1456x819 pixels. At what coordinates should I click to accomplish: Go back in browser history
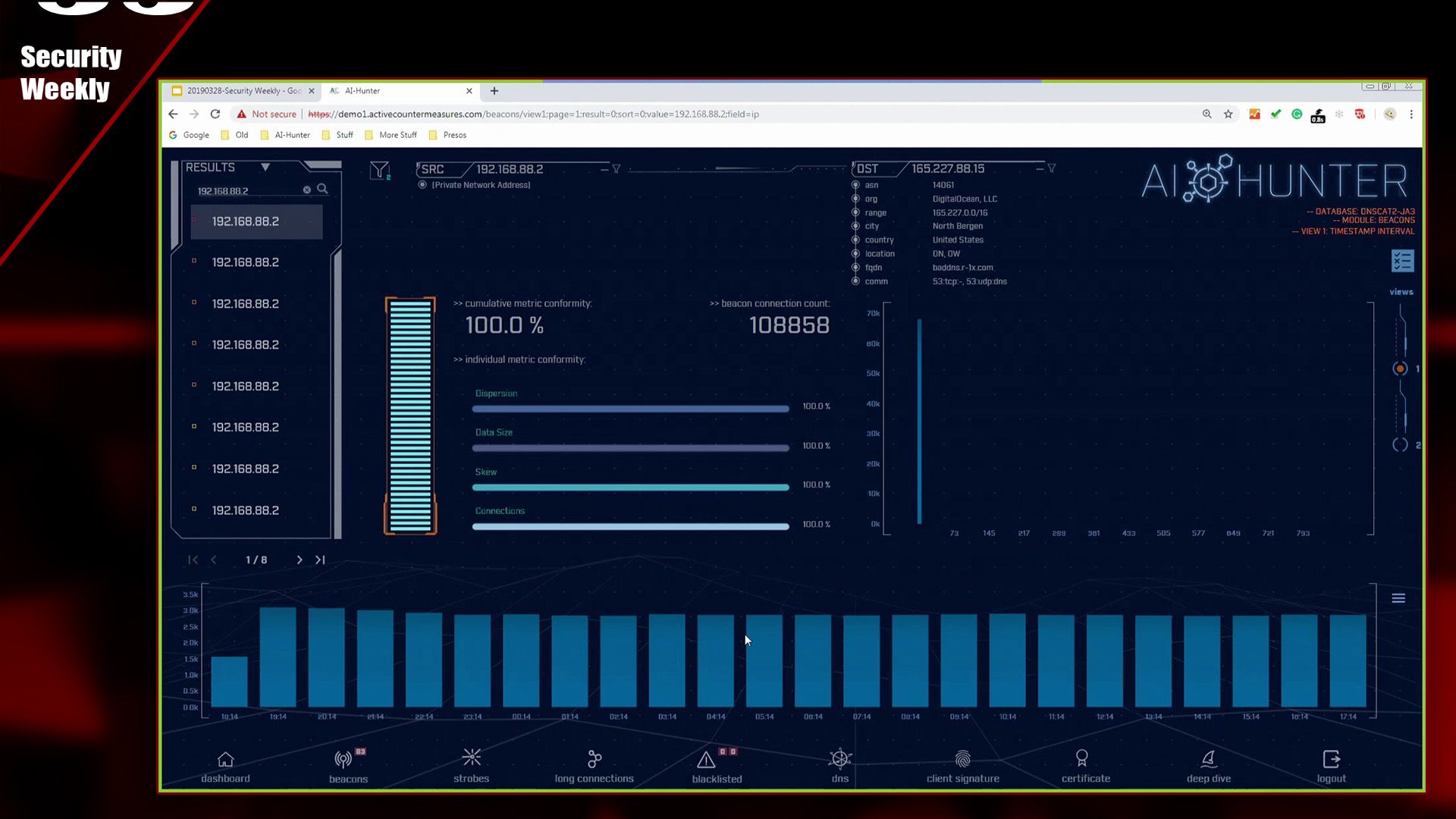click(x=173, y=114)
